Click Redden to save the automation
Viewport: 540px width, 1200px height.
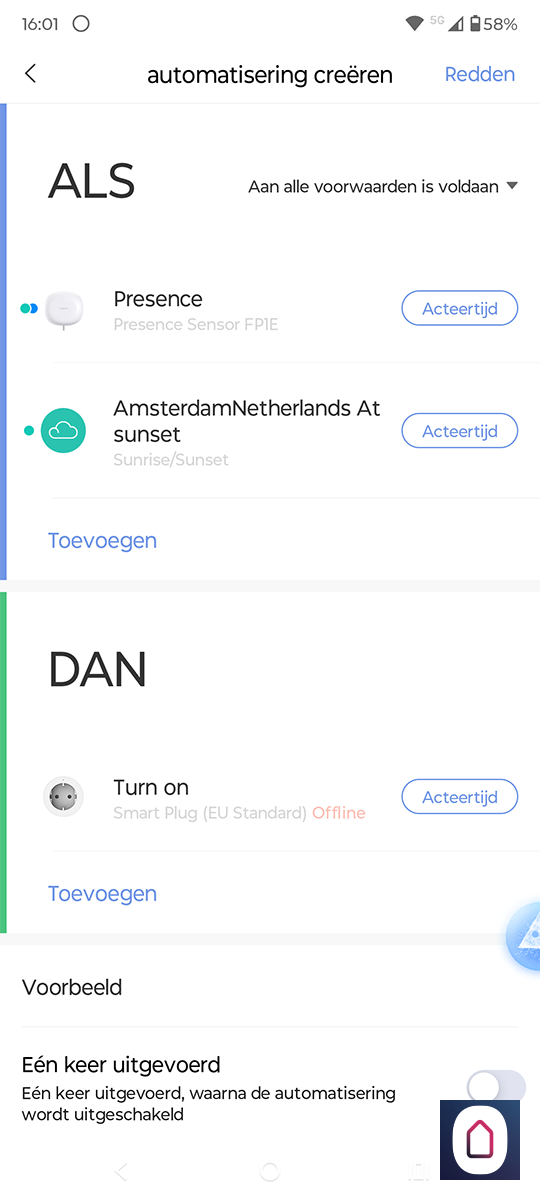point(480,74)
